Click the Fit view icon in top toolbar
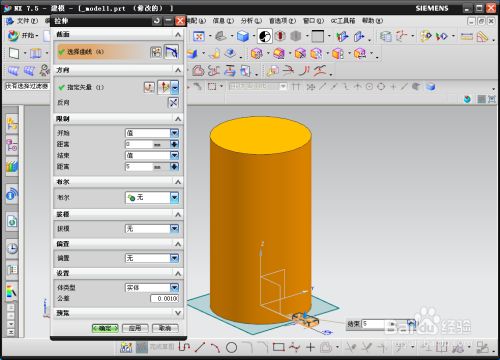The image size is (500, 360). pyautogui.click(x=199, y=36)
